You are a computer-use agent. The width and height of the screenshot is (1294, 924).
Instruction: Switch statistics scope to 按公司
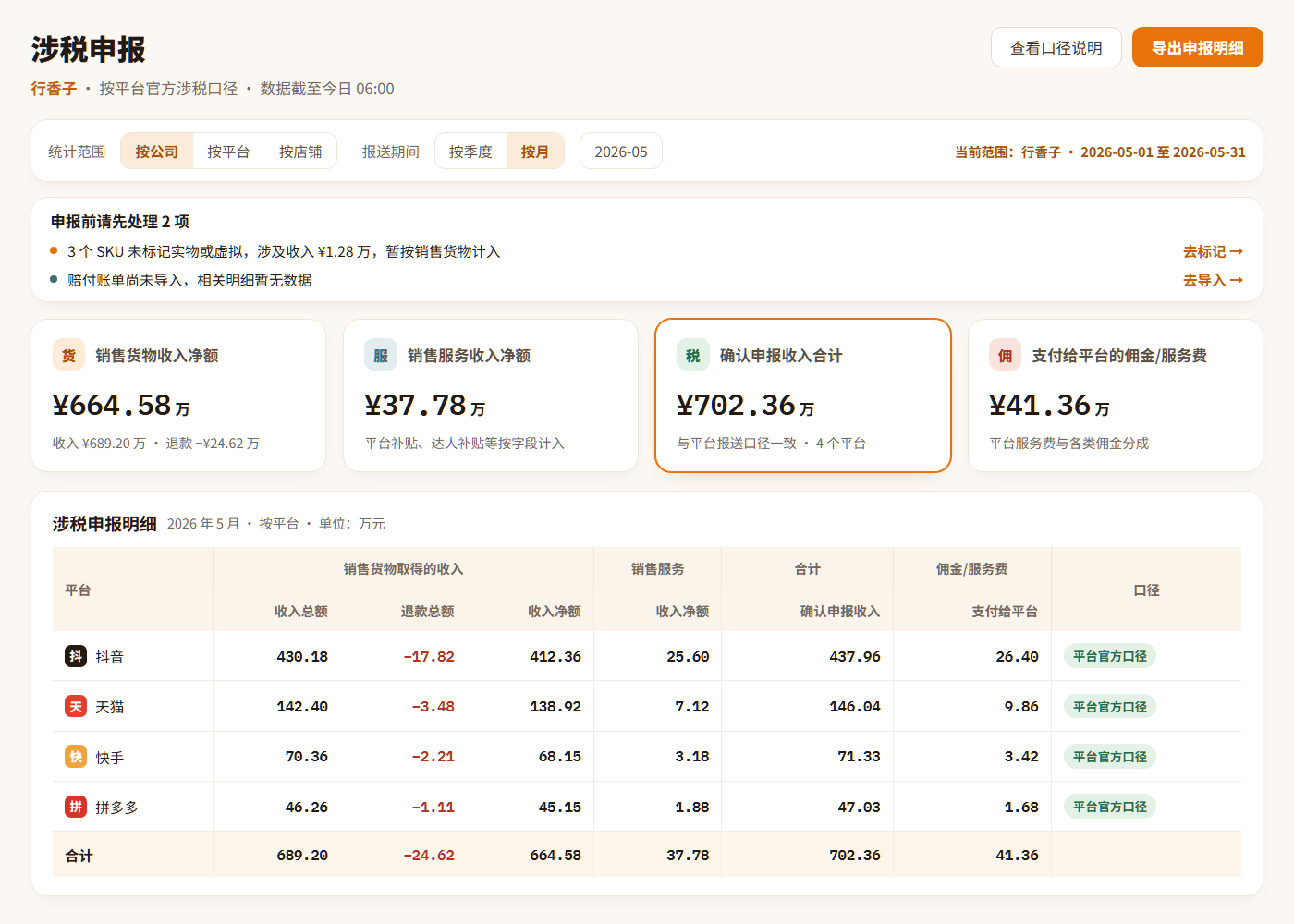tap(156, 152)
